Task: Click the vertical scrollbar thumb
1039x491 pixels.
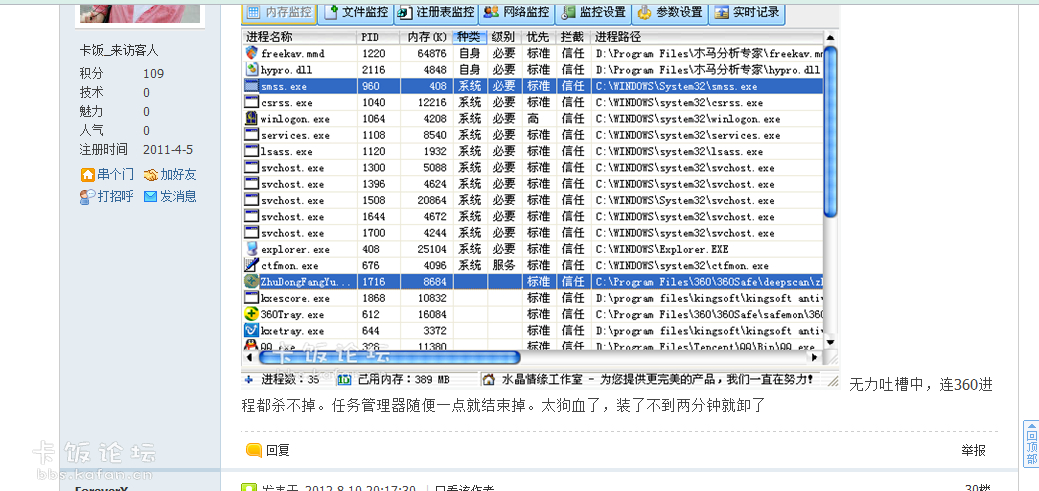Action: tap(830, 131)
